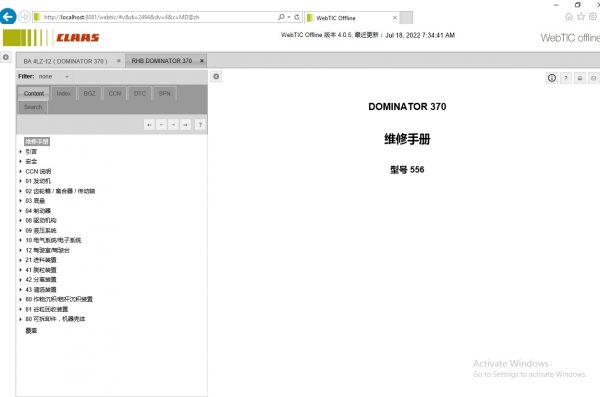600x397 pixels.
Task: Open the 02 chapter tree label
Action: tap(60, 191)
